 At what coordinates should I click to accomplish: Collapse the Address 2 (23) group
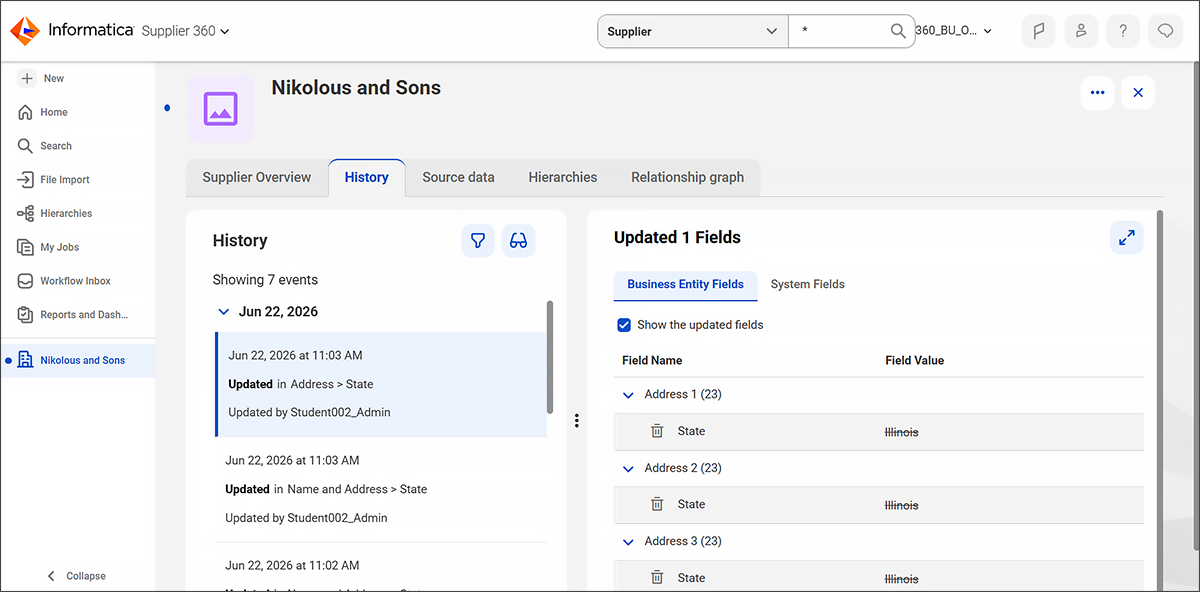tap(628, 468)
